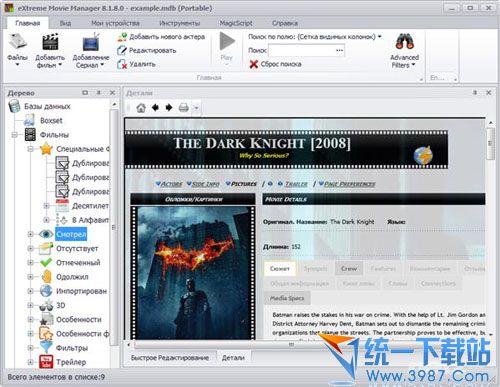Image resolution: width=500 pixels, height=387 pixels.
Task: Click the back arrow in Детали toolbar
Action: click(x=155, y=108)
